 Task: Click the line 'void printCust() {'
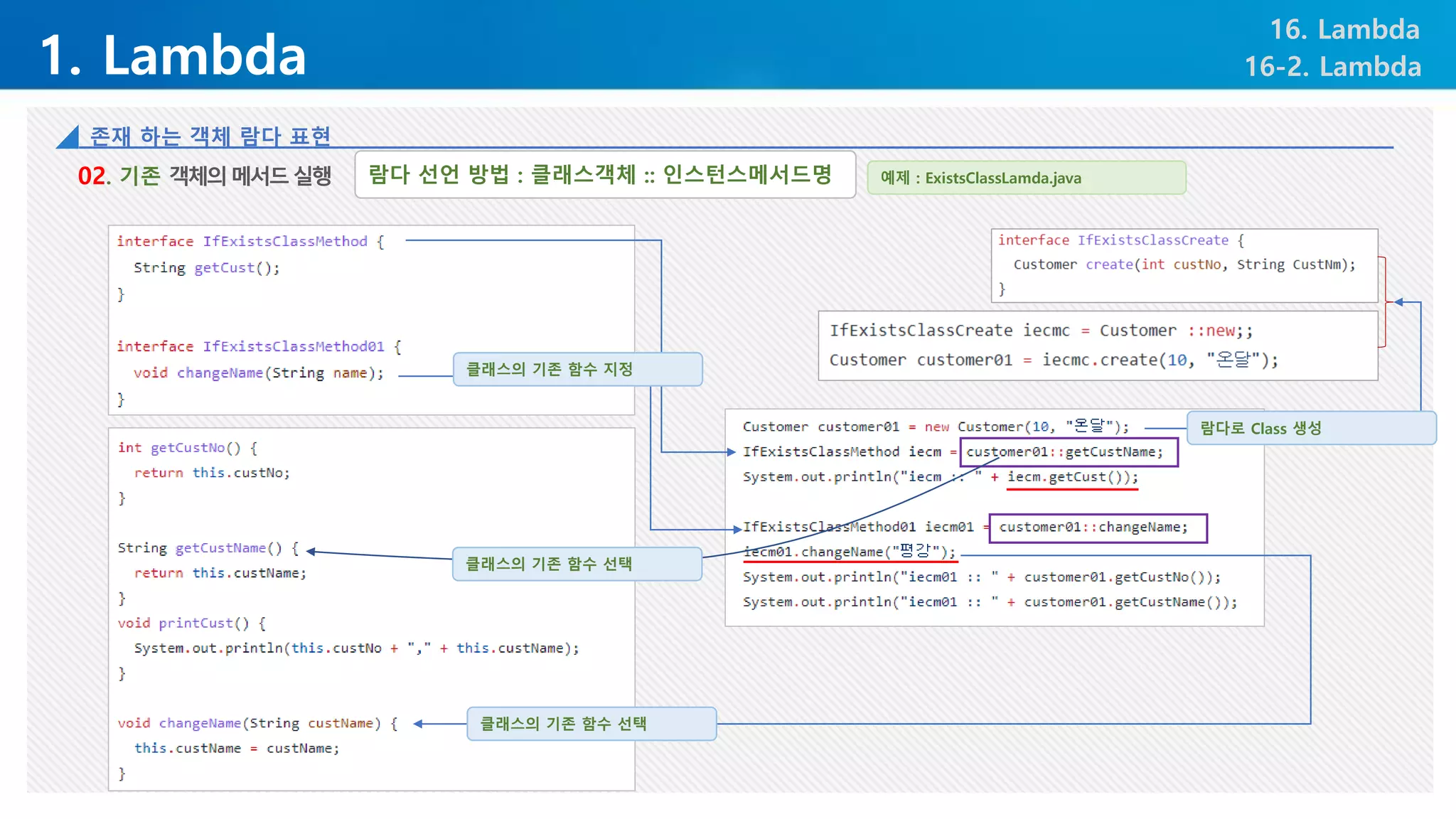coord(192,623)
